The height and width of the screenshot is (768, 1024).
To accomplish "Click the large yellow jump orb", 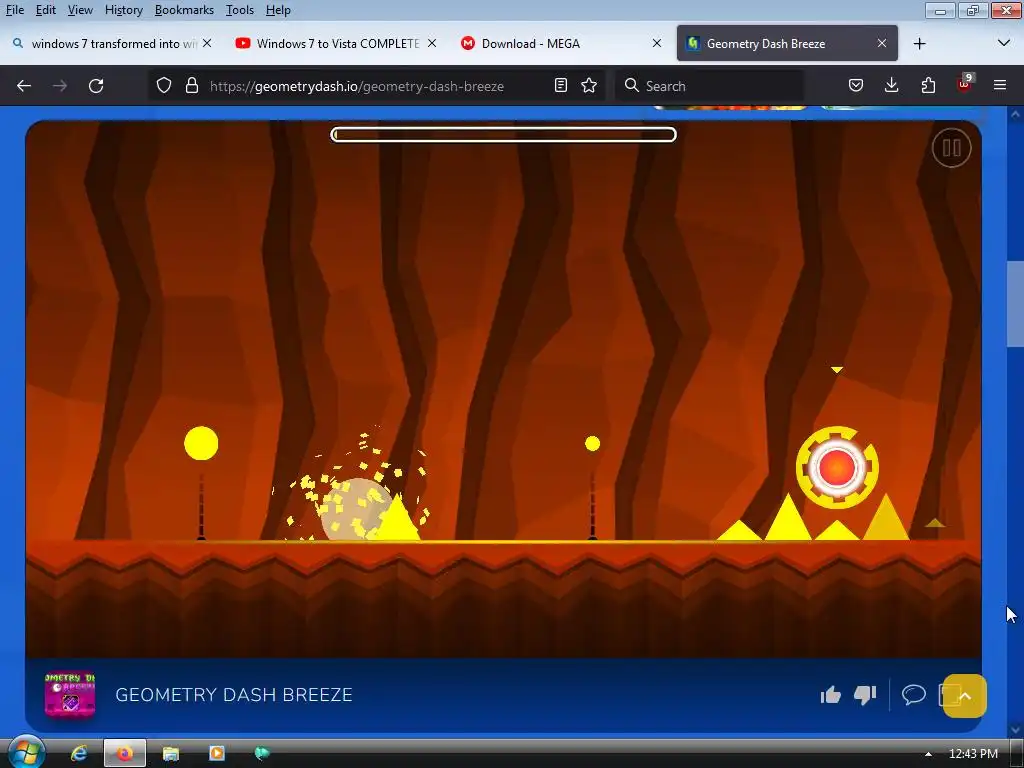I will tap(201, 443).
